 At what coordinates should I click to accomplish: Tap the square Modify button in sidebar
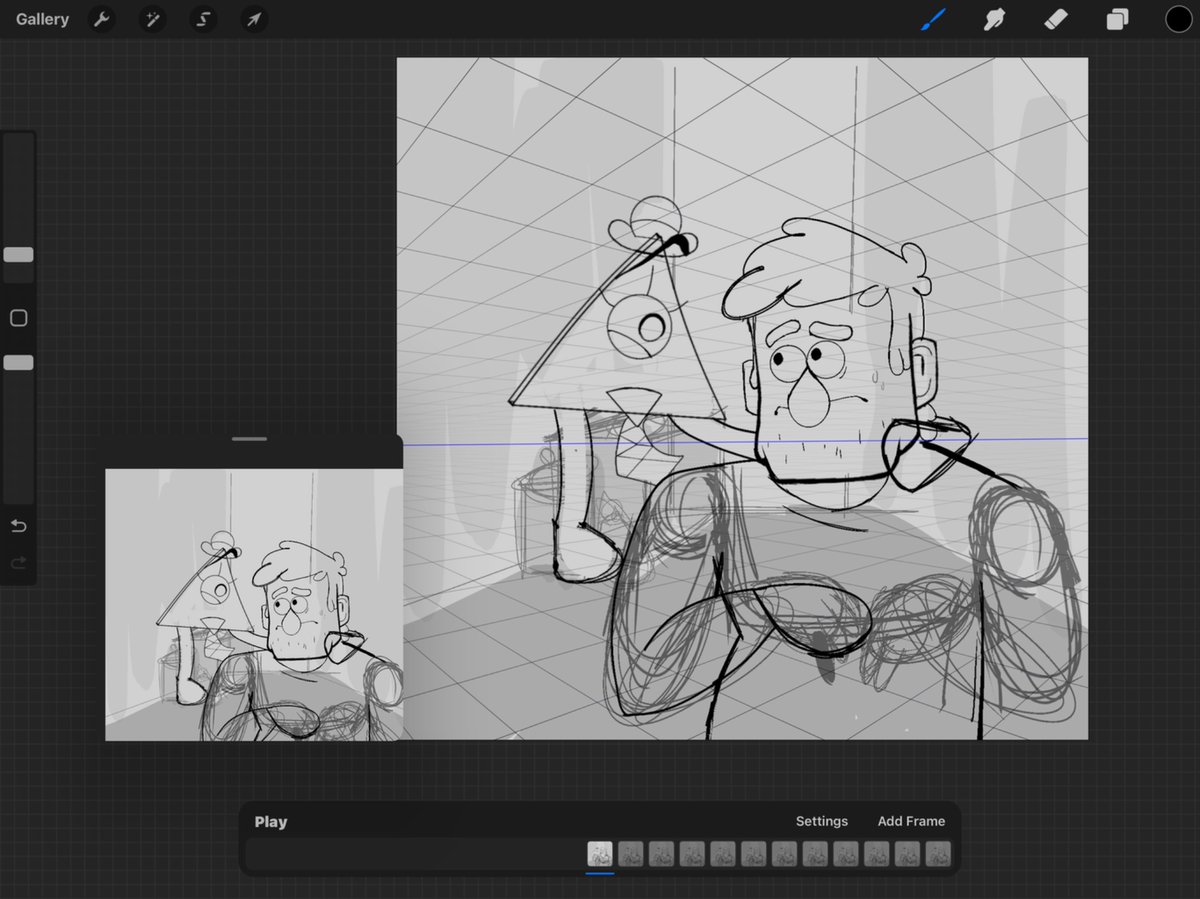(x=18, y=318)
